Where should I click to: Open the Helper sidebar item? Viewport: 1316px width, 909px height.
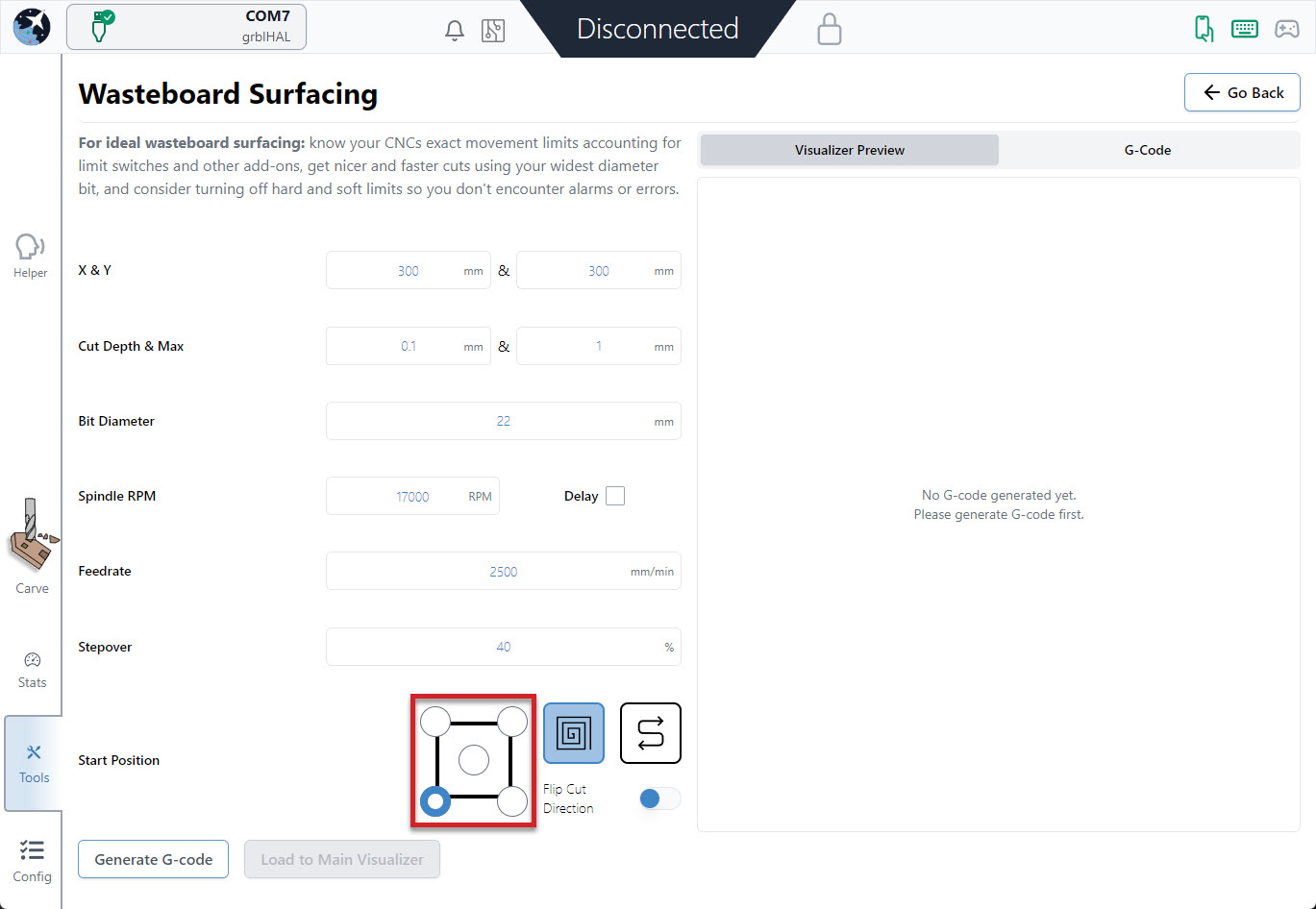pos(31,256)
